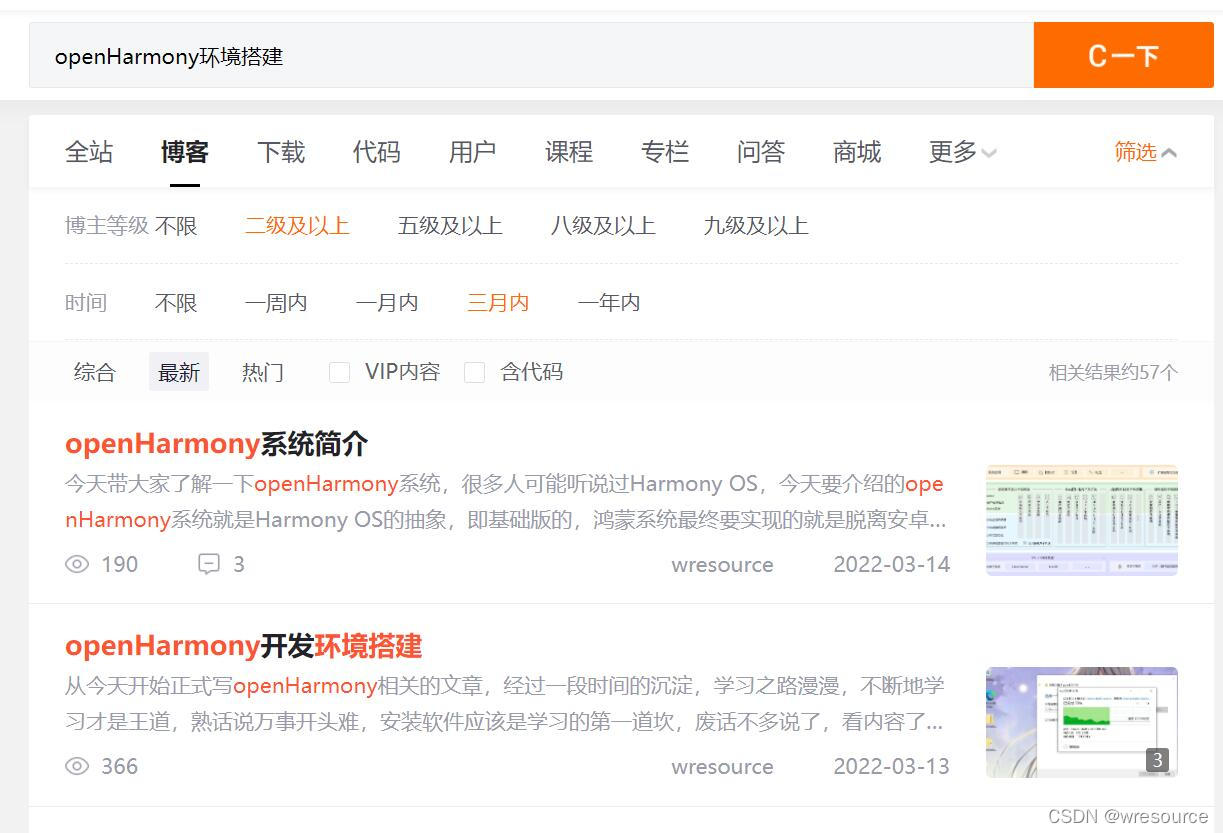The image size is (1223, 833).
Task: Select the 一周内 time filter
Action: (x=276, y=302)
